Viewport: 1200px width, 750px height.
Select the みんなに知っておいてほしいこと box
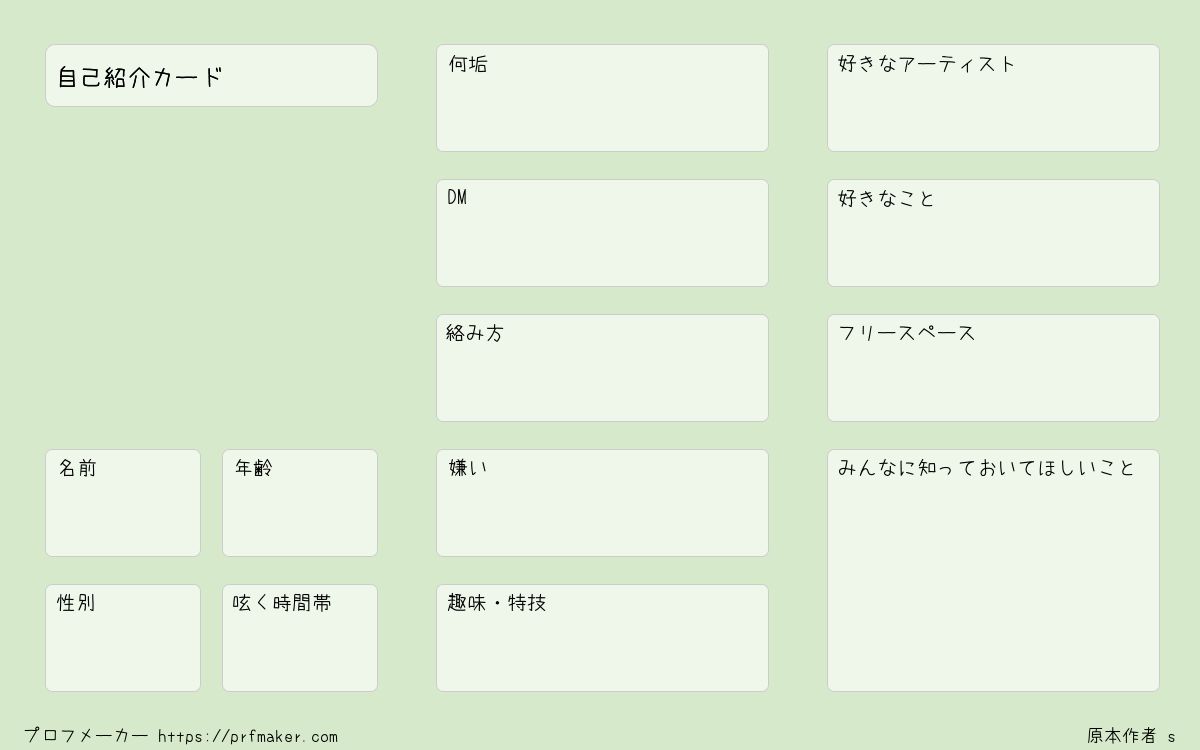993,570
